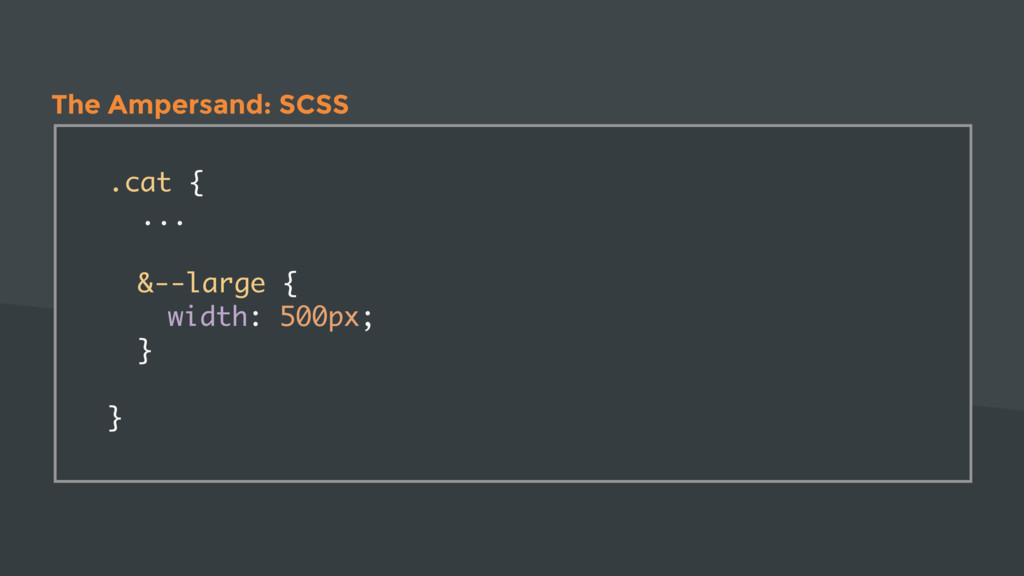Click the closing brace of the &--large block
This screenshot has height=576, width=1024.
pyautogui.click(x=144, y=351)
